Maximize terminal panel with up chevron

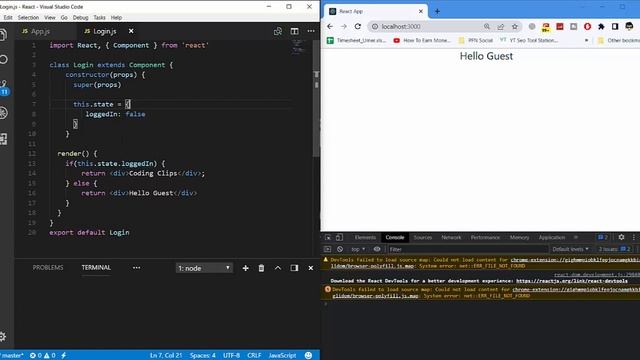tap(278, 268)
